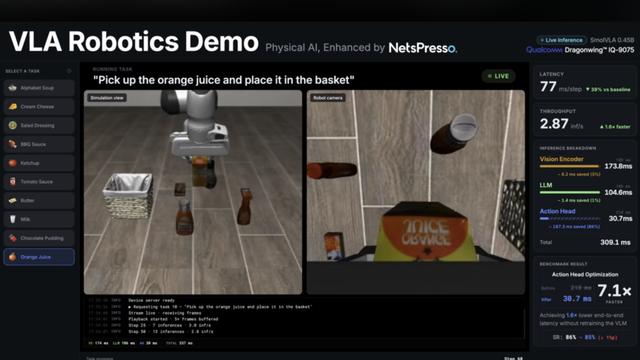Click the Robot camera label
The width and height of the screenshot is (640, 360).
[x=328, y=98]
